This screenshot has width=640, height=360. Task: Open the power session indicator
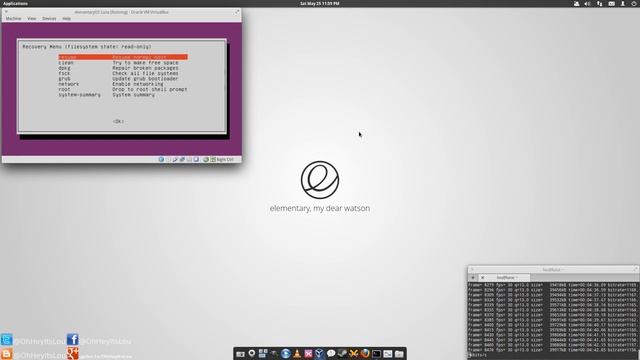pyautogui.click(x=634, y=3)
